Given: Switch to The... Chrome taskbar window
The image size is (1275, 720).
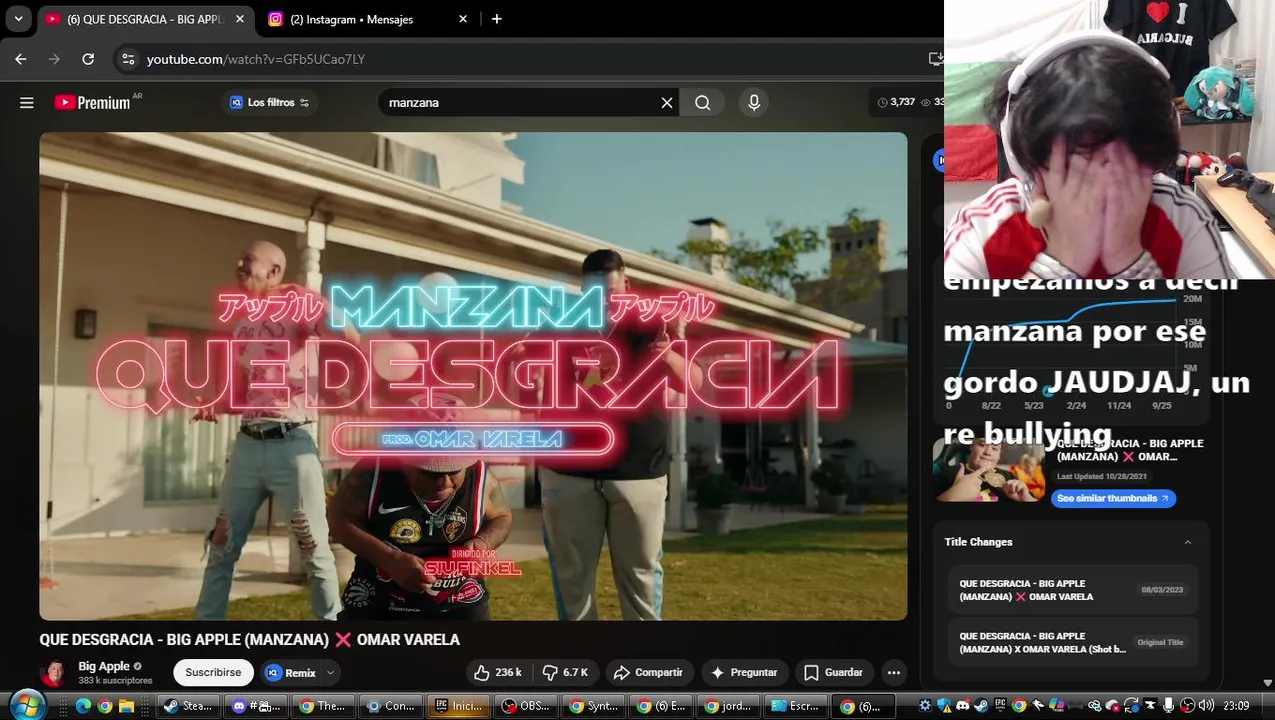Looking at the screenshot, I should [323, 706].
